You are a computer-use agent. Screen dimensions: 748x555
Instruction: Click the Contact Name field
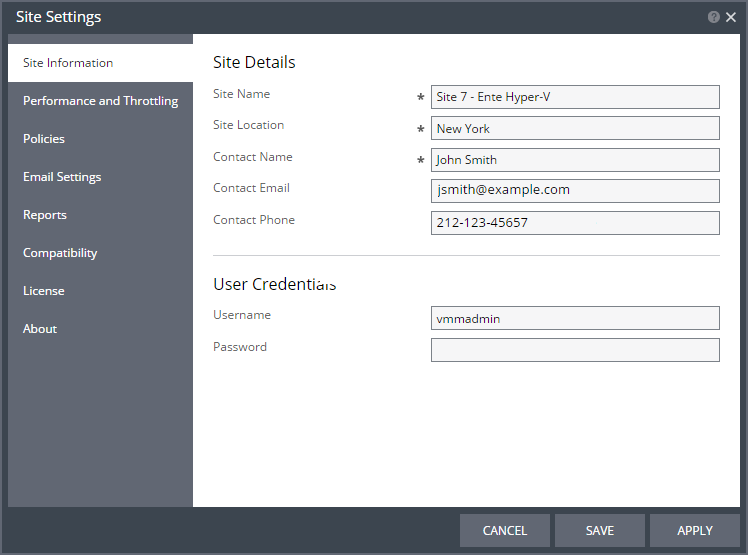(x=575, y=160)
